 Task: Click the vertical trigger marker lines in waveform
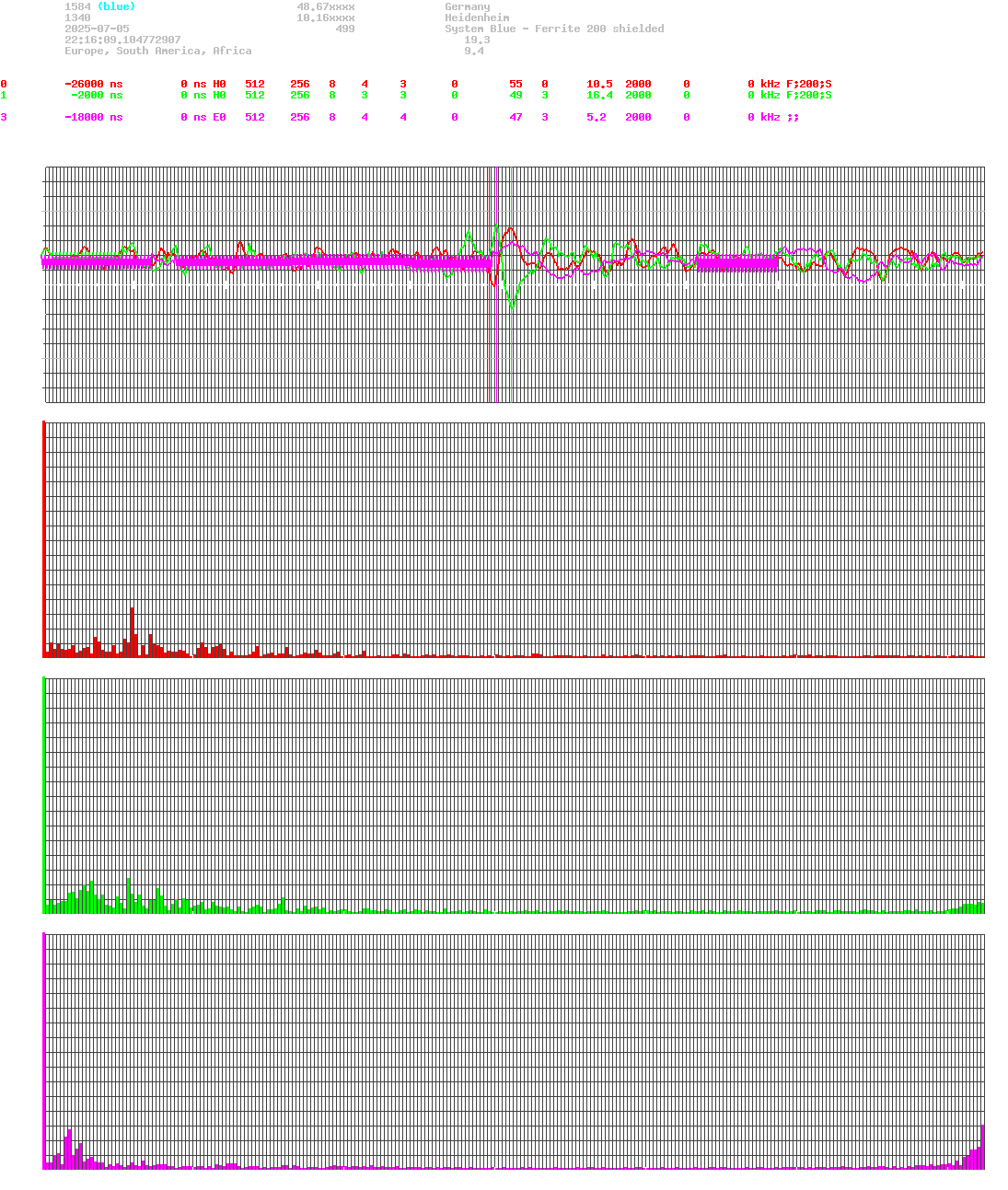click(500, 284)
